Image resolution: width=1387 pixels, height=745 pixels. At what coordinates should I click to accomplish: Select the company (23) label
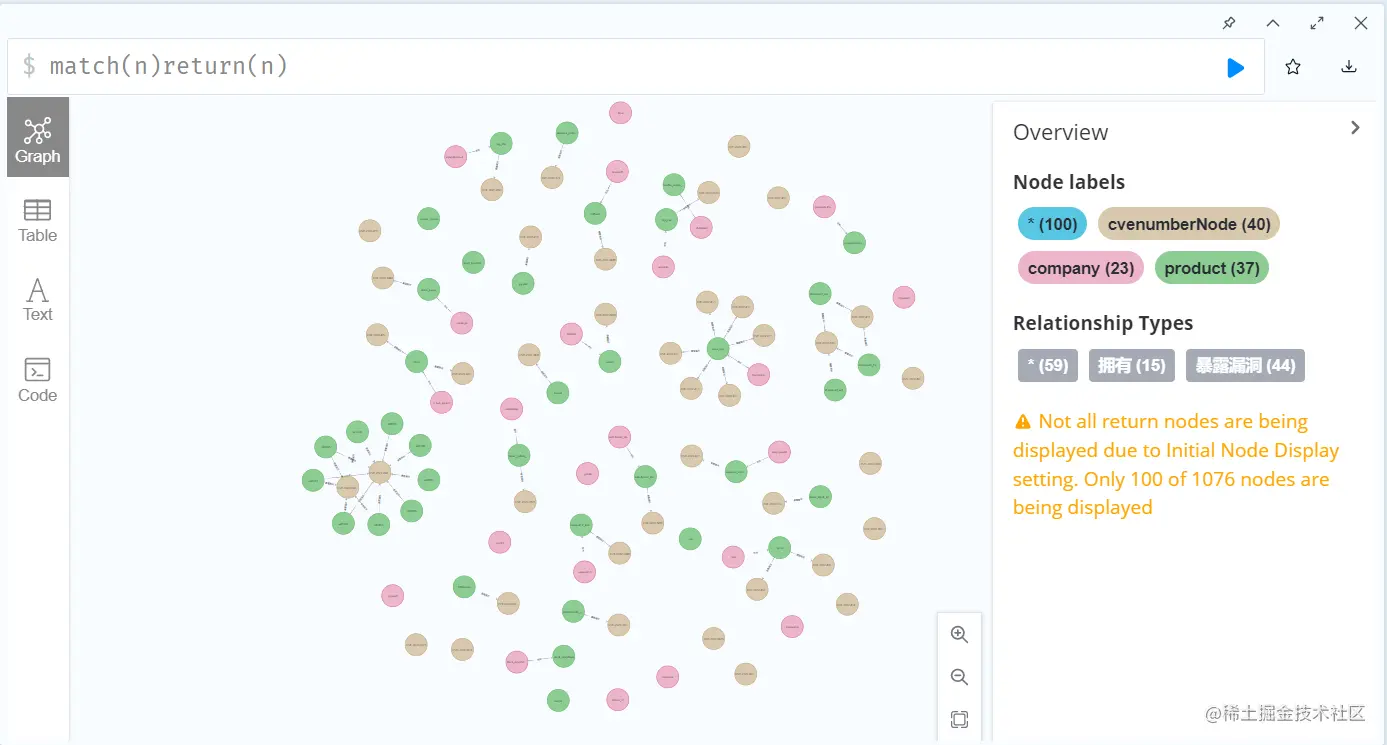tap(1080, 268)
